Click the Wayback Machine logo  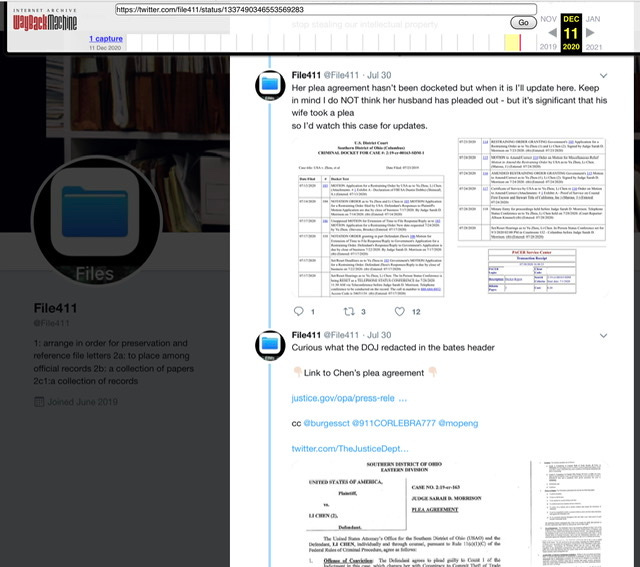(44, 20)
